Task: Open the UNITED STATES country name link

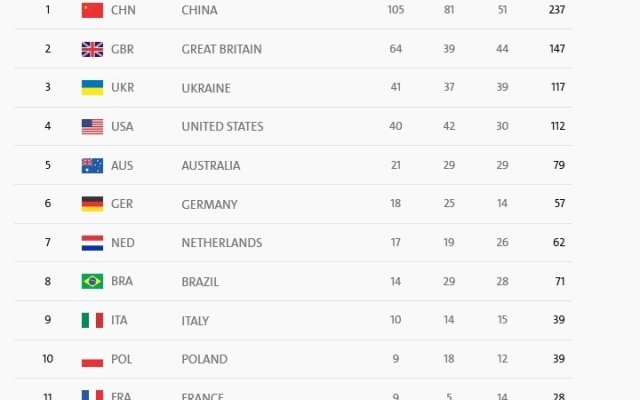Action: 222,127
